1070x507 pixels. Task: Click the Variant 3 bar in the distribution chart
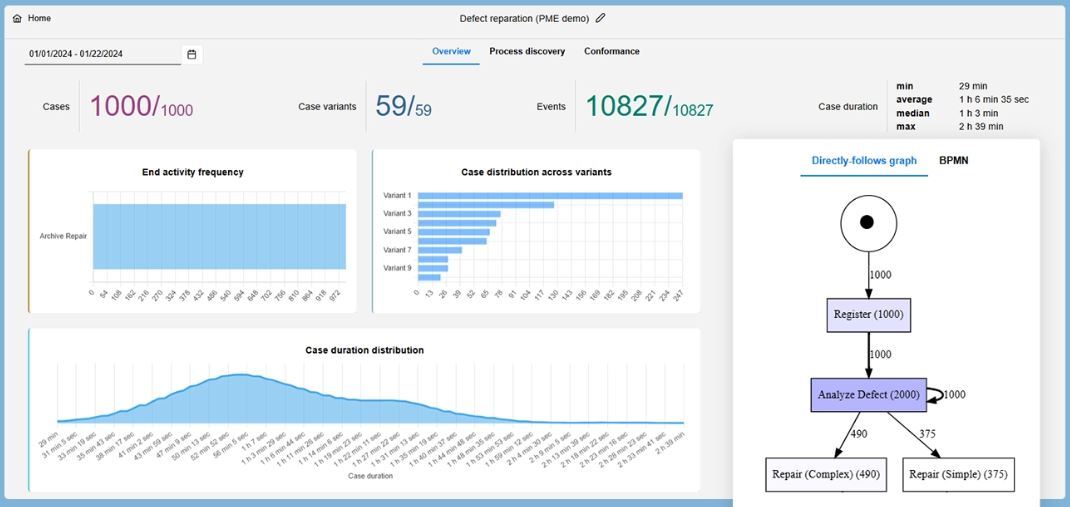459,214
